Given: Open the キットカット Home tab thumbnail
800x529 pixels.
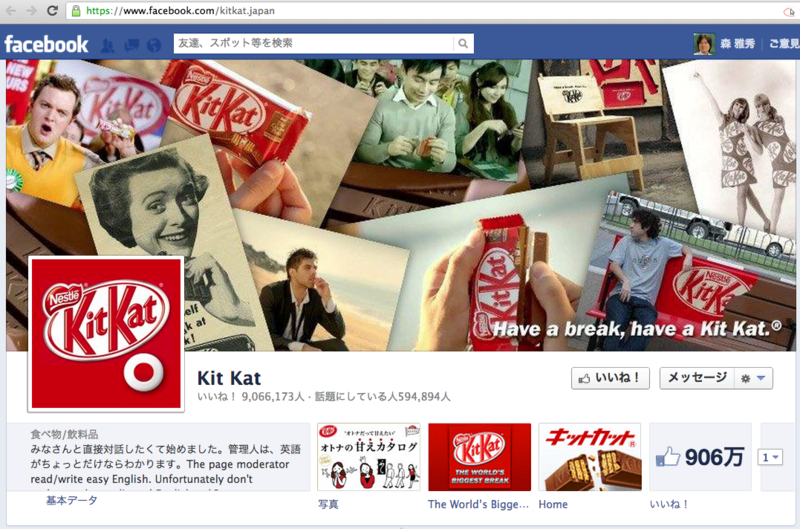Looking at the screenshot, I should (x=590, y=457).
